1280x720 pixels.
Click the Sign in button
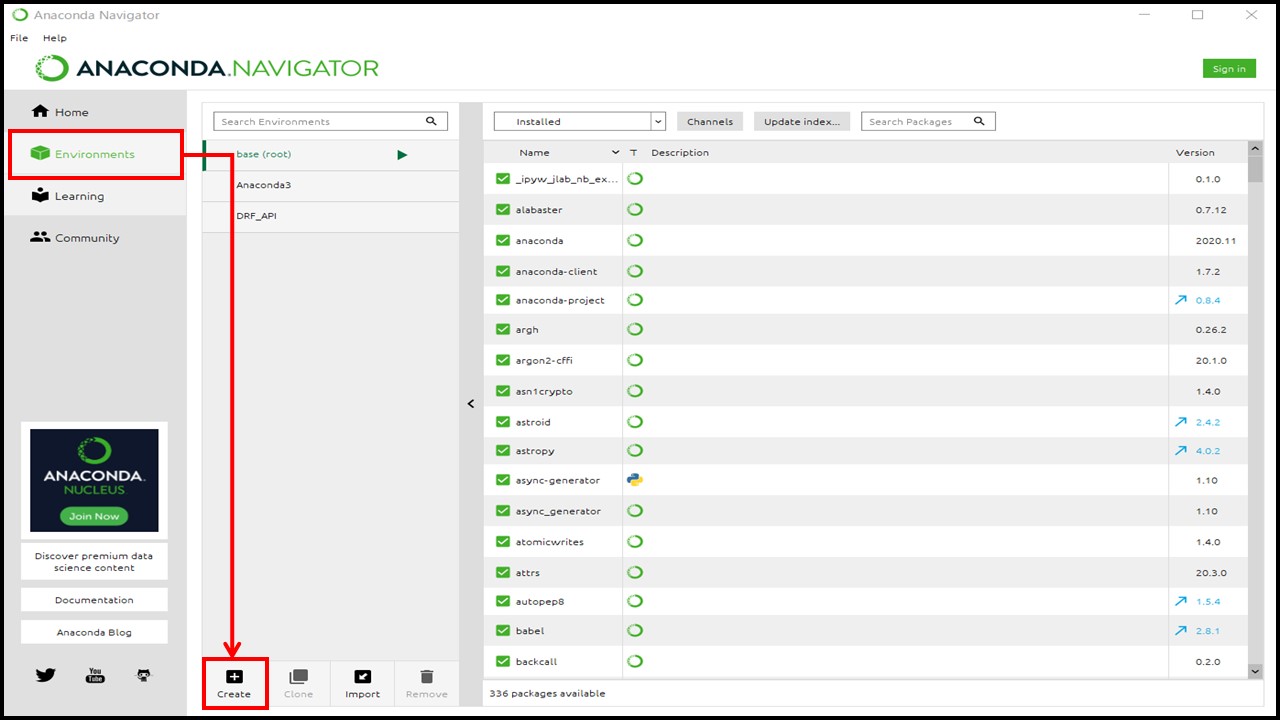tap(1229, 69)
